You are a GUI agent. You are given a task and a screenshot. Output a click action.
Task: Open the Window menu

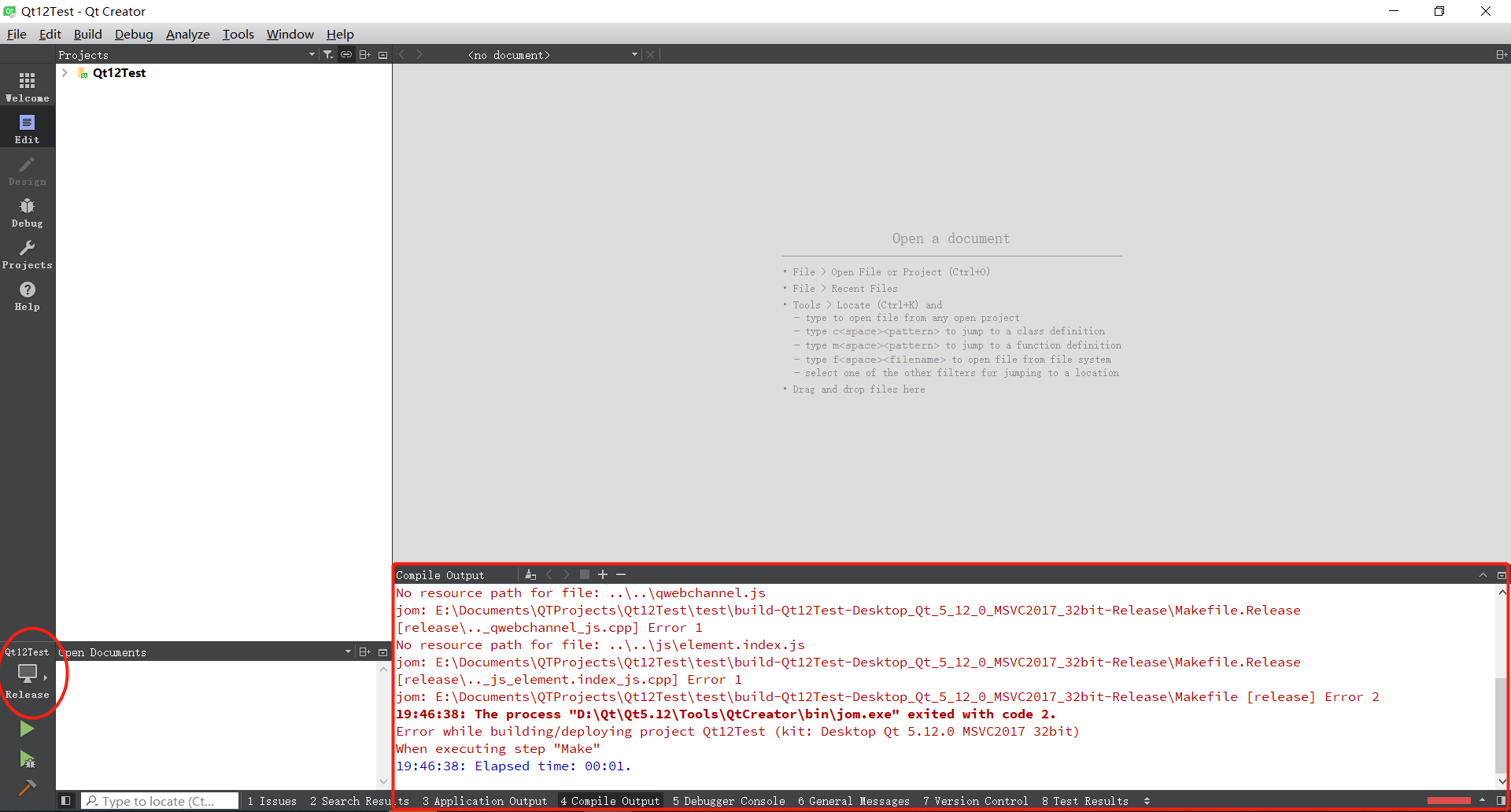coord(290,34)
